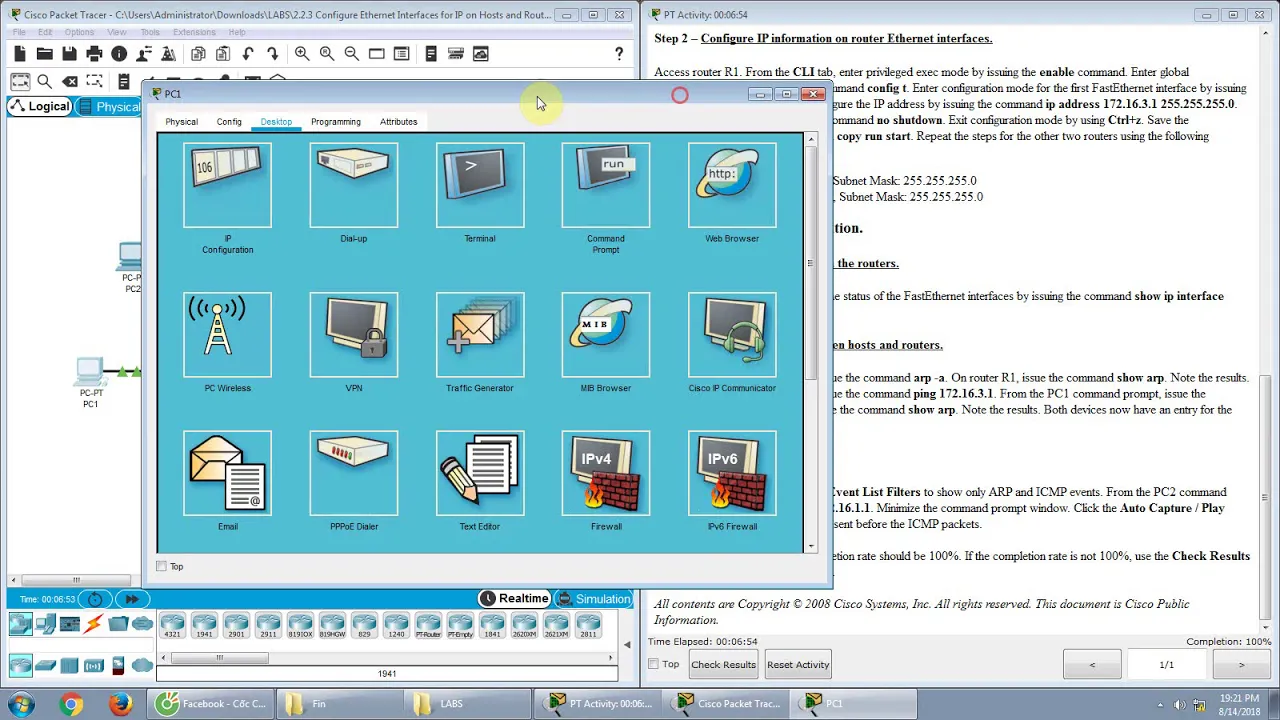Click the Open folder toolbar icon
This screenshot has height=720, width=1280.
[44, 54]
